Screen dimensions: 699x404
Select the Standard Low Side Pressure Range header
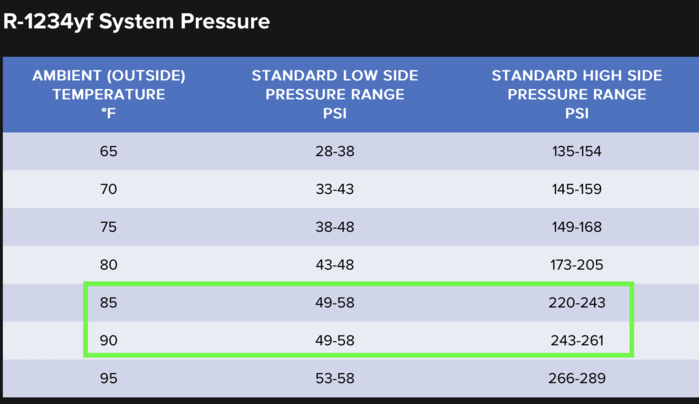[335, 94]
